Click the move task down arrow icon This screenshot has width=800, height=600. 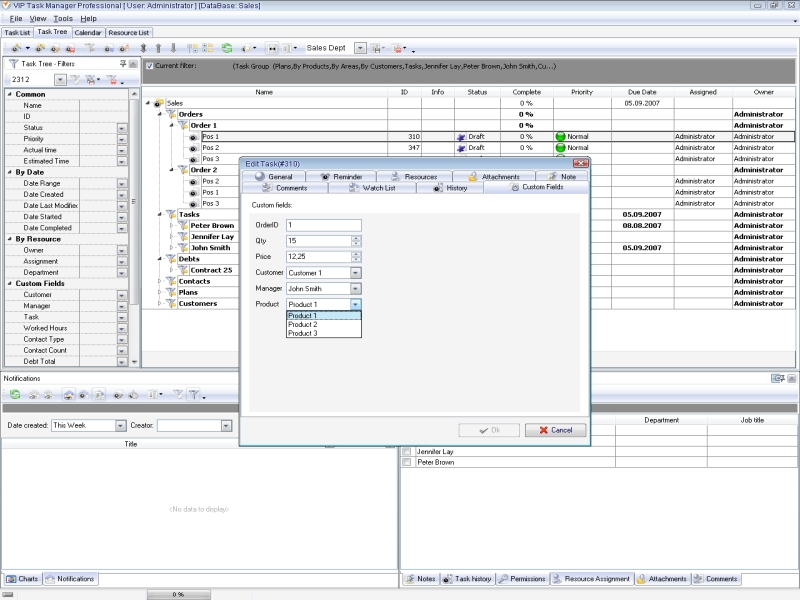[172, 48]
